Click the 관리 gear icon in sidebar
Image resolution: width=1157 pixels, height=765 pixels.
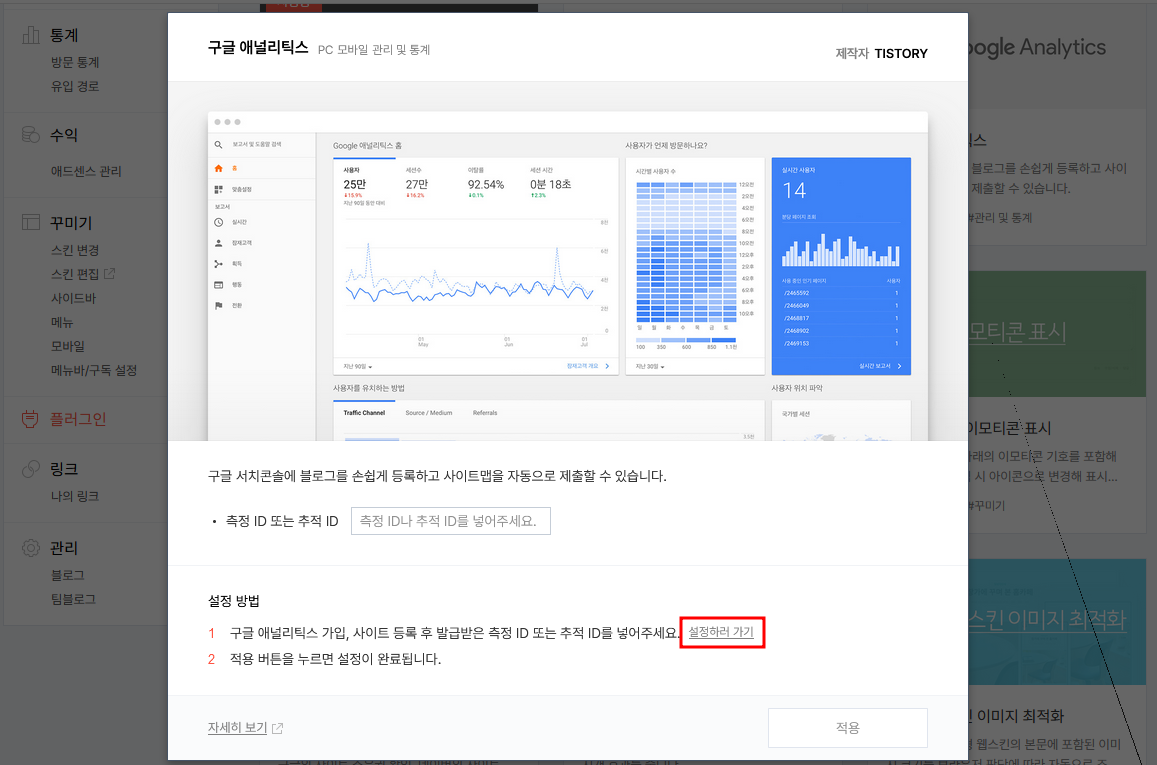[31, 547]
